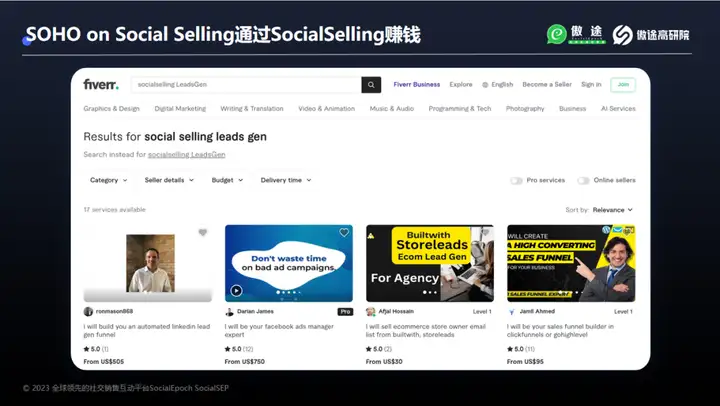Play the Darian James gig video
The image size is (720, 406).
[236, 290]
